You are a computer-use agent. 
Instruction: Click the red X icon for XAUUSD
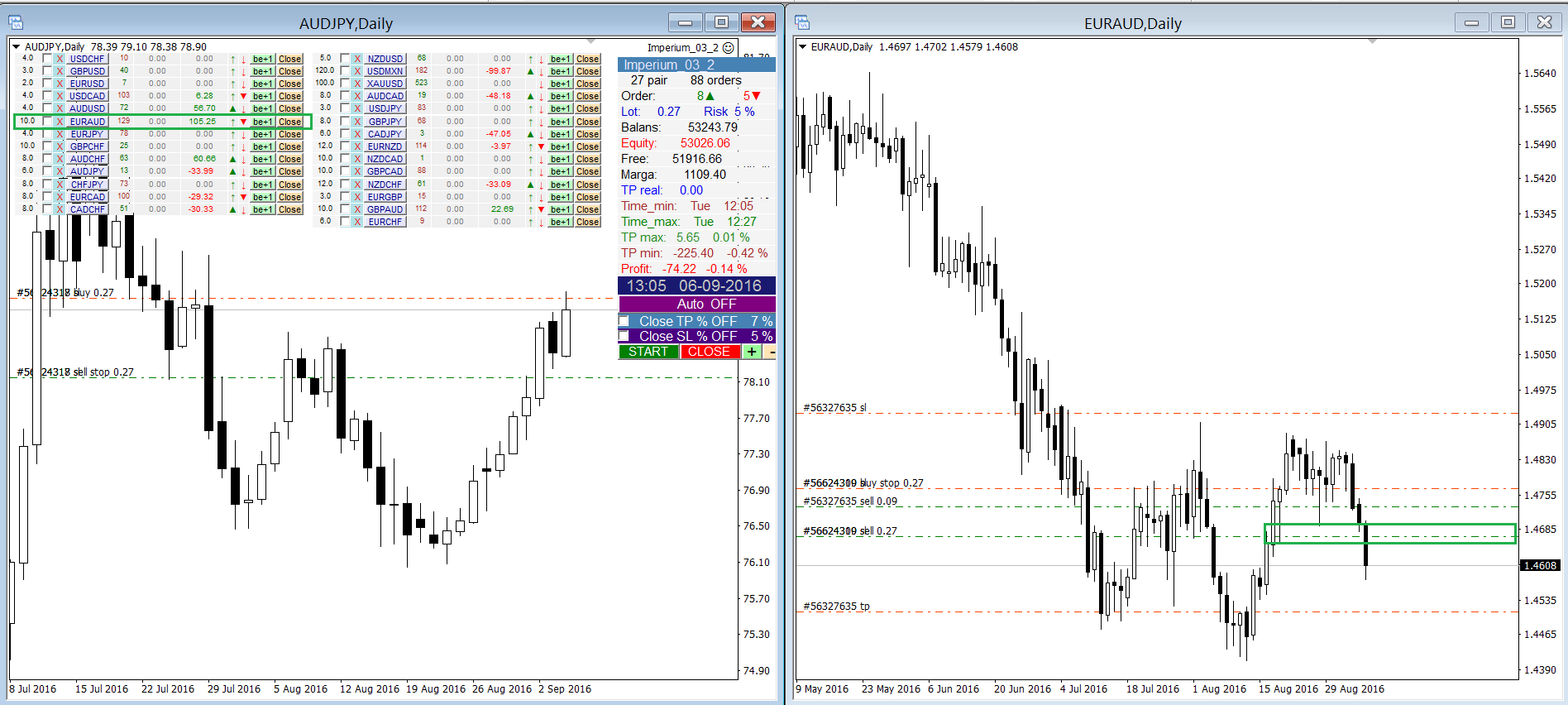[357, 84]
